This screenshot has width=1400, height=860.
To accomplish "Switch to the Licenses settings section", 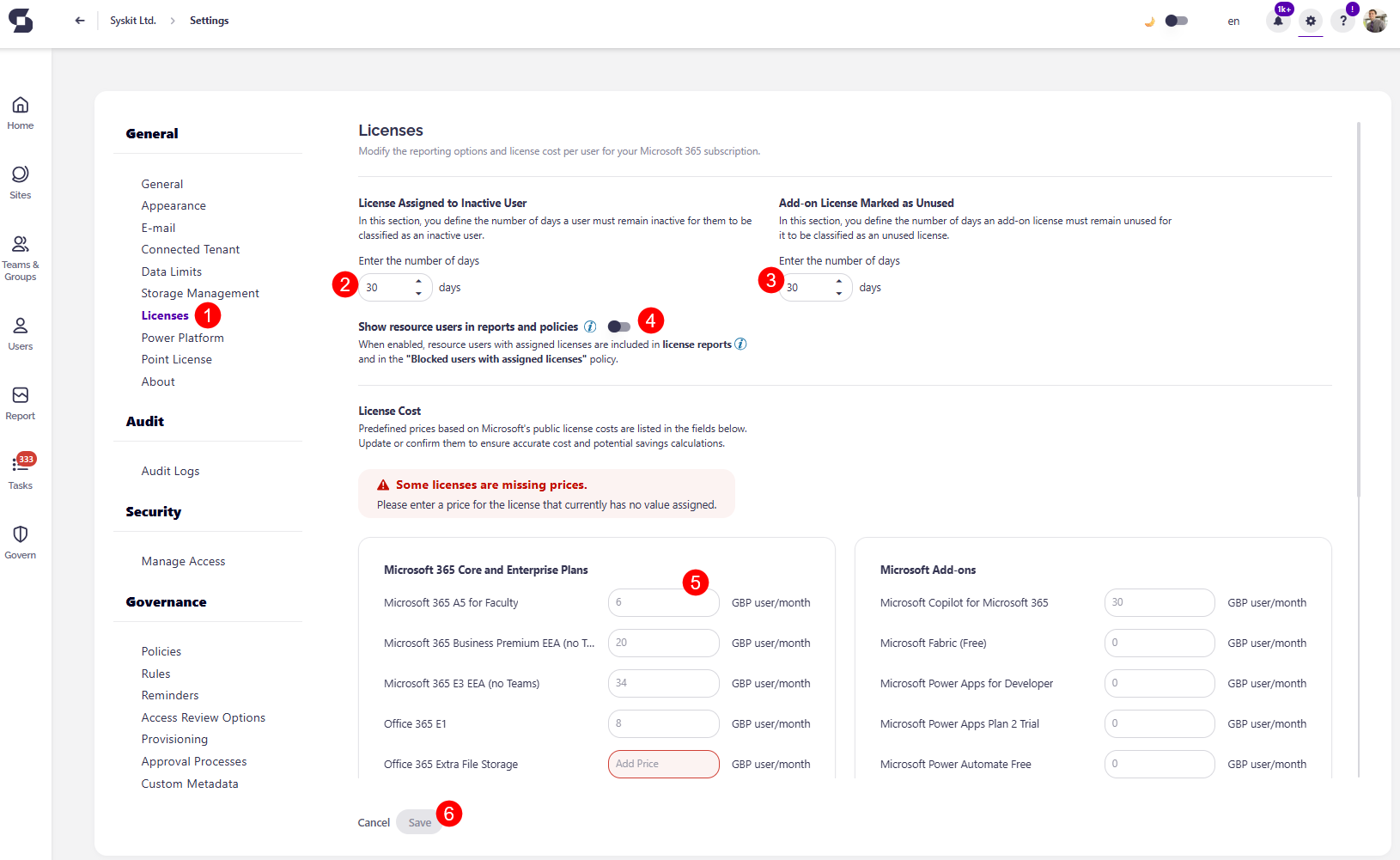I will (x=165, y=315).
